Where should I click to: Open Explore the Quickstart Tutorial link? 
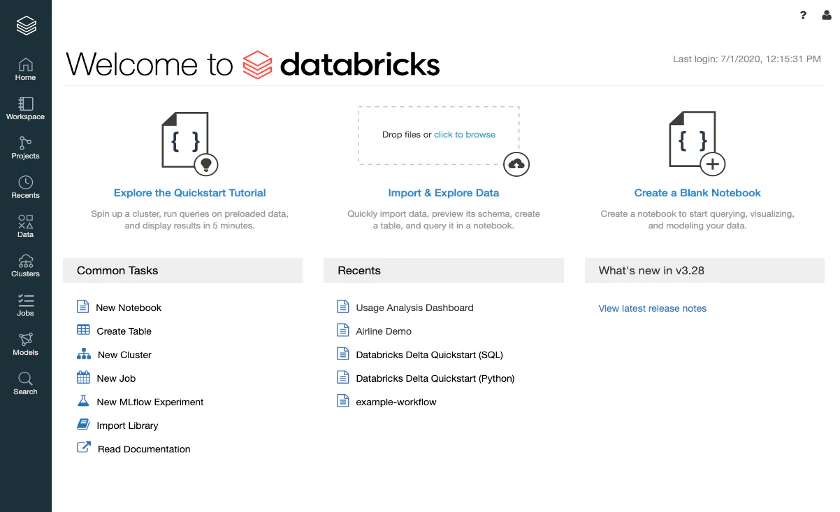(190, 193)
